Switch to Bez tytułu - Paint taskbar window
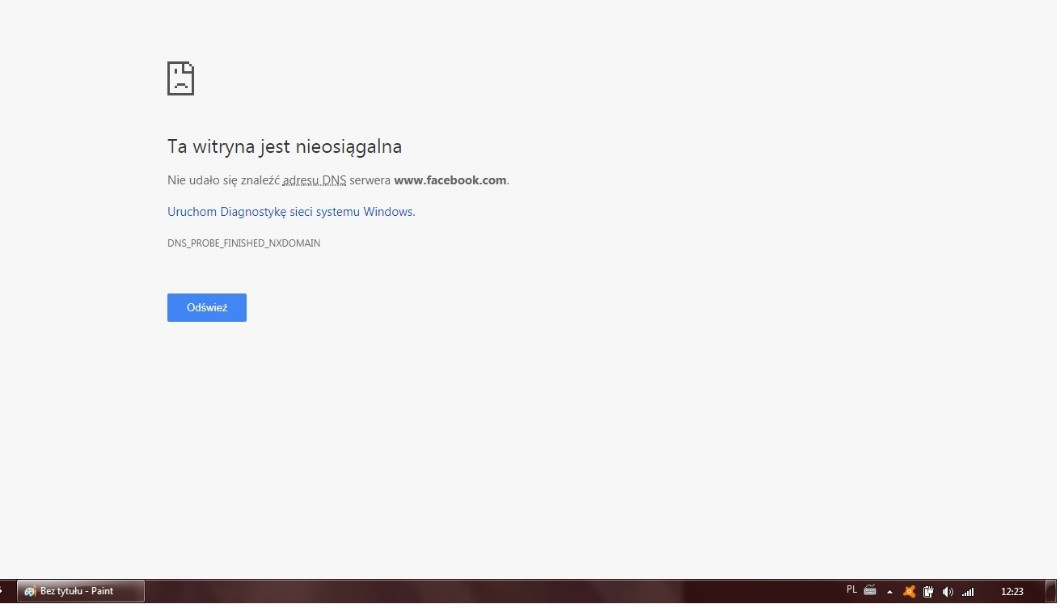 [x=81, y=591]
